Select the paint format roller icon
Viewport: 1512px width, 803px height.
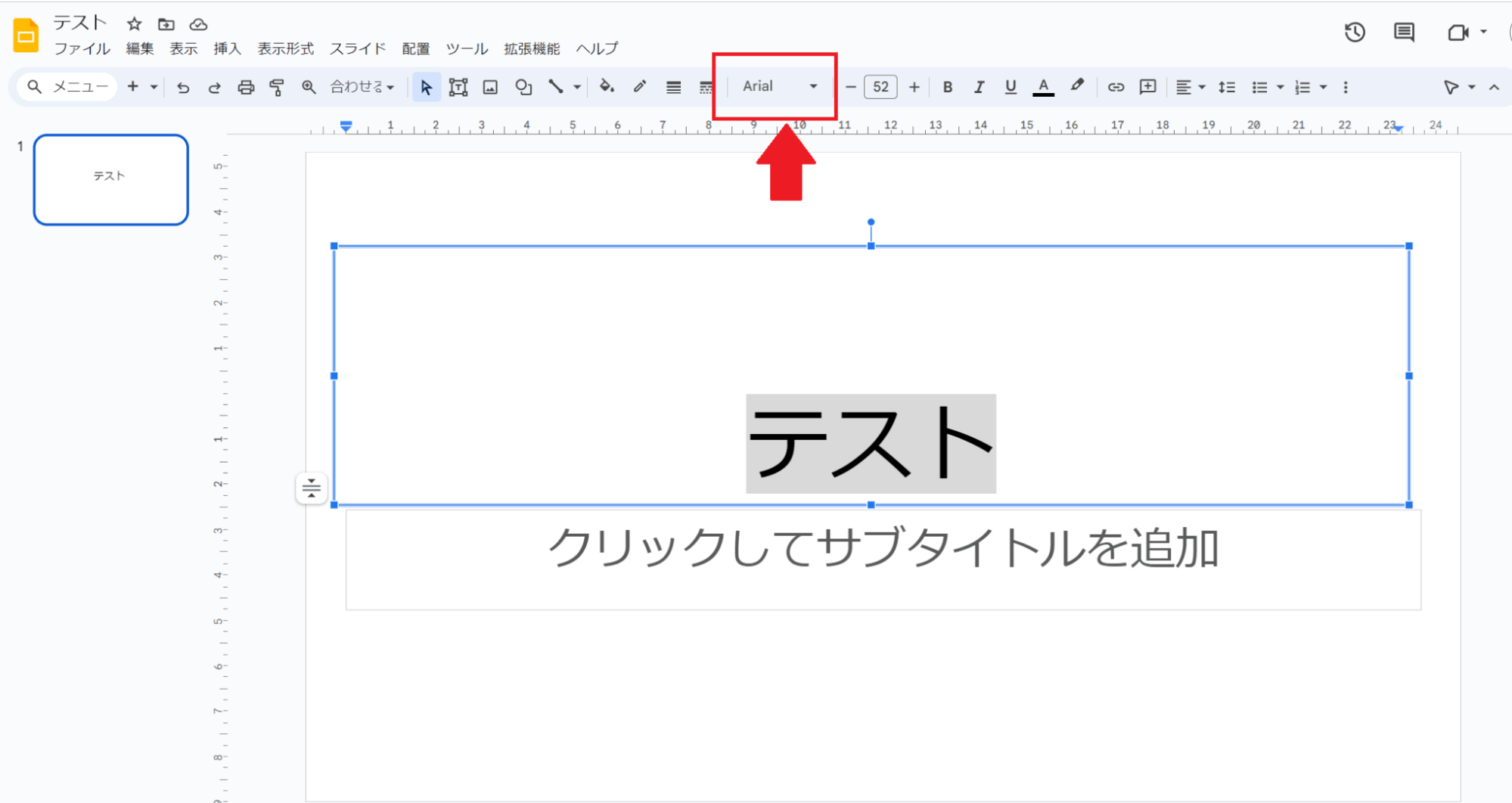pyautogui.click(x=277, y=88)
